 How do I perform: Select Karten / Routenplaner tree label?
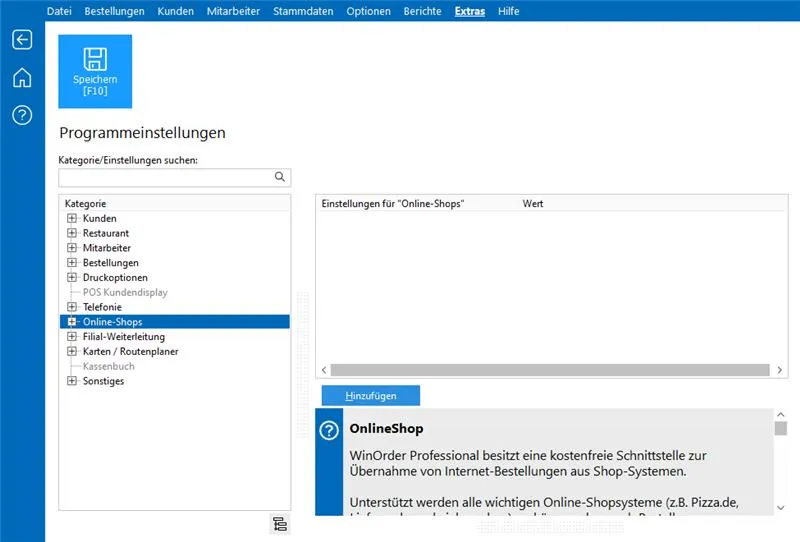(131, 352)
